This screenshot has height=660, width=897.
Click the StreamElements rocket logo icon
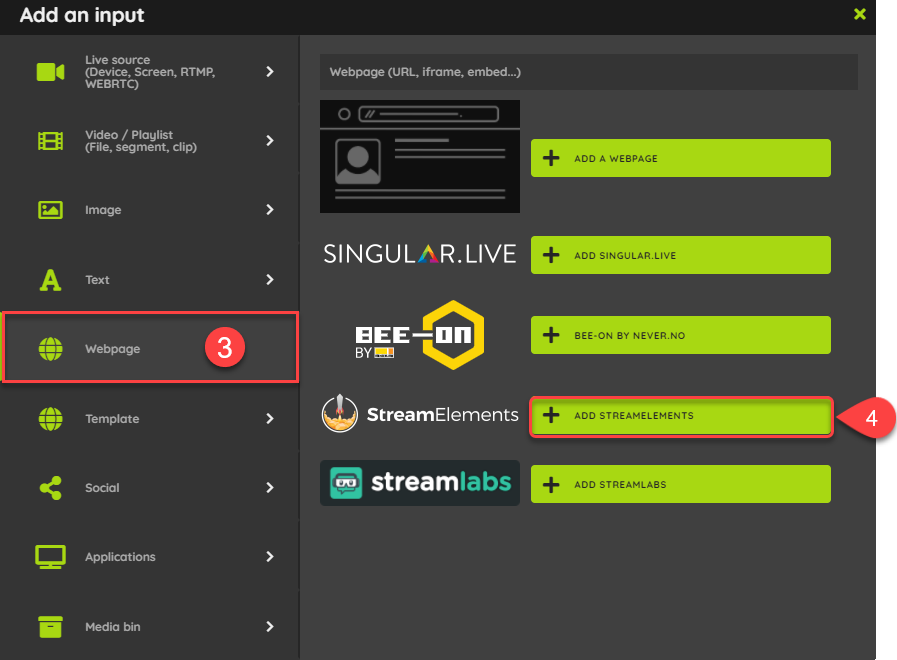[x=340, y=414]
